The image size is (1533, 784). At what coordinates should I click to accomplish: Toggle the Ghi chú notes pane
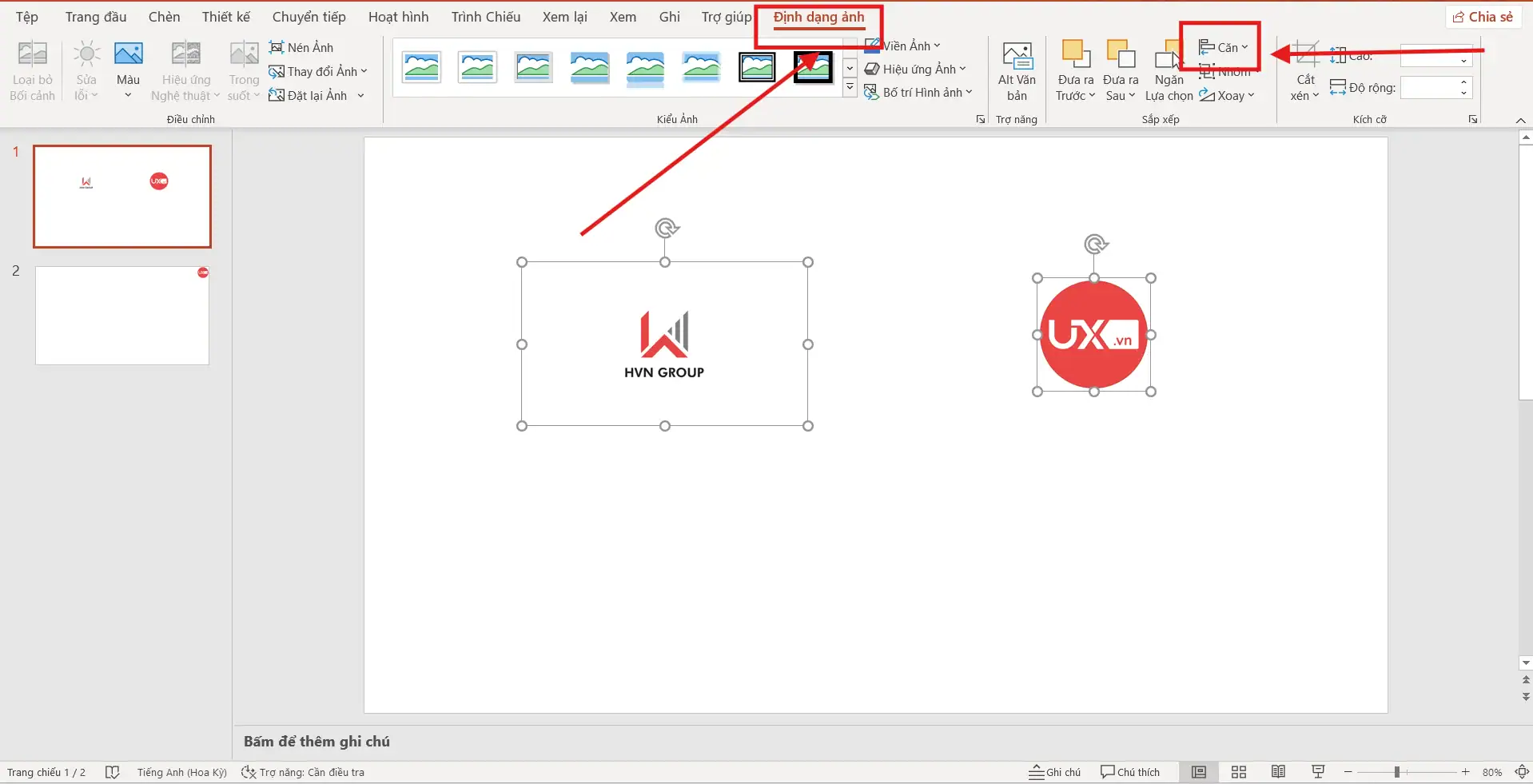point(1054,772)
